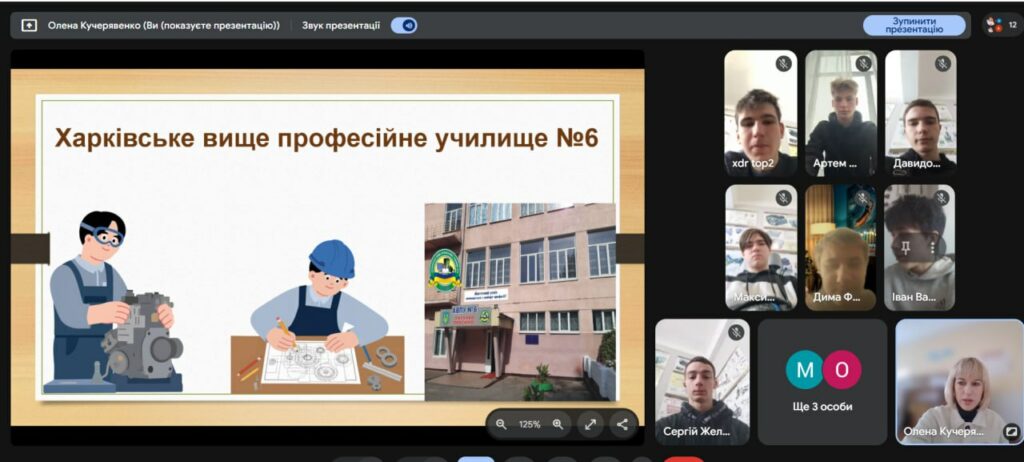This screenshot has width=1024, height=462.
Task: Click the muted mic icon on Артем tile
Action: point(863,64)
